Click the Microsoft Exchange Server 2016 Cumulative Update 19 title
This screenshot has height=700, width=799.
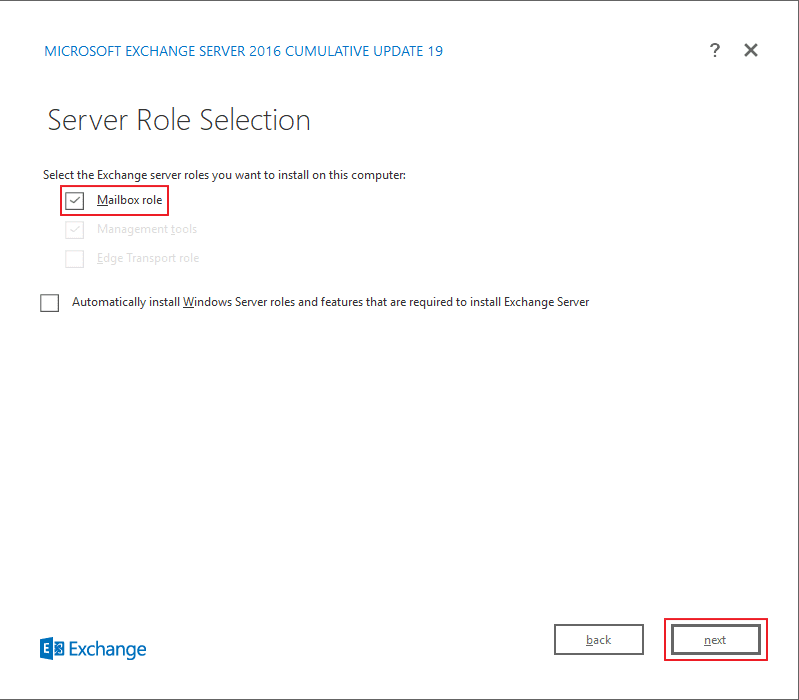244,51
